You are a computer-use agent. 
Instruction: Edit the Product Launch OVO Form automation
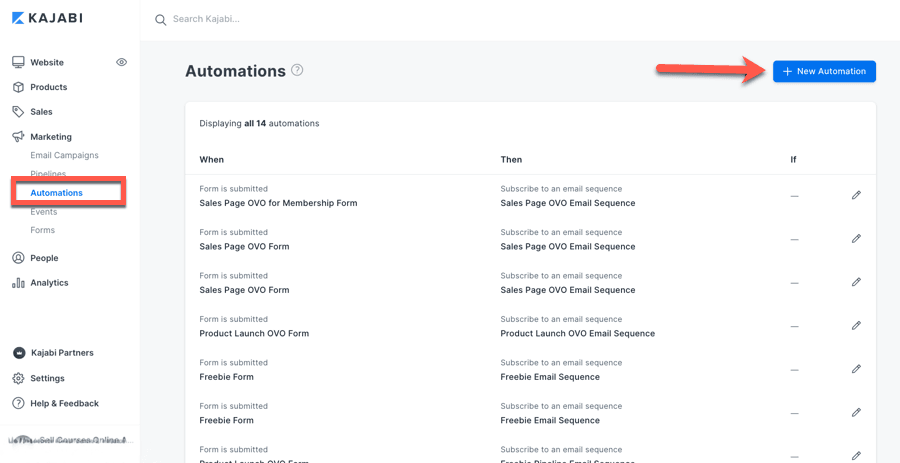click(856, 326)
